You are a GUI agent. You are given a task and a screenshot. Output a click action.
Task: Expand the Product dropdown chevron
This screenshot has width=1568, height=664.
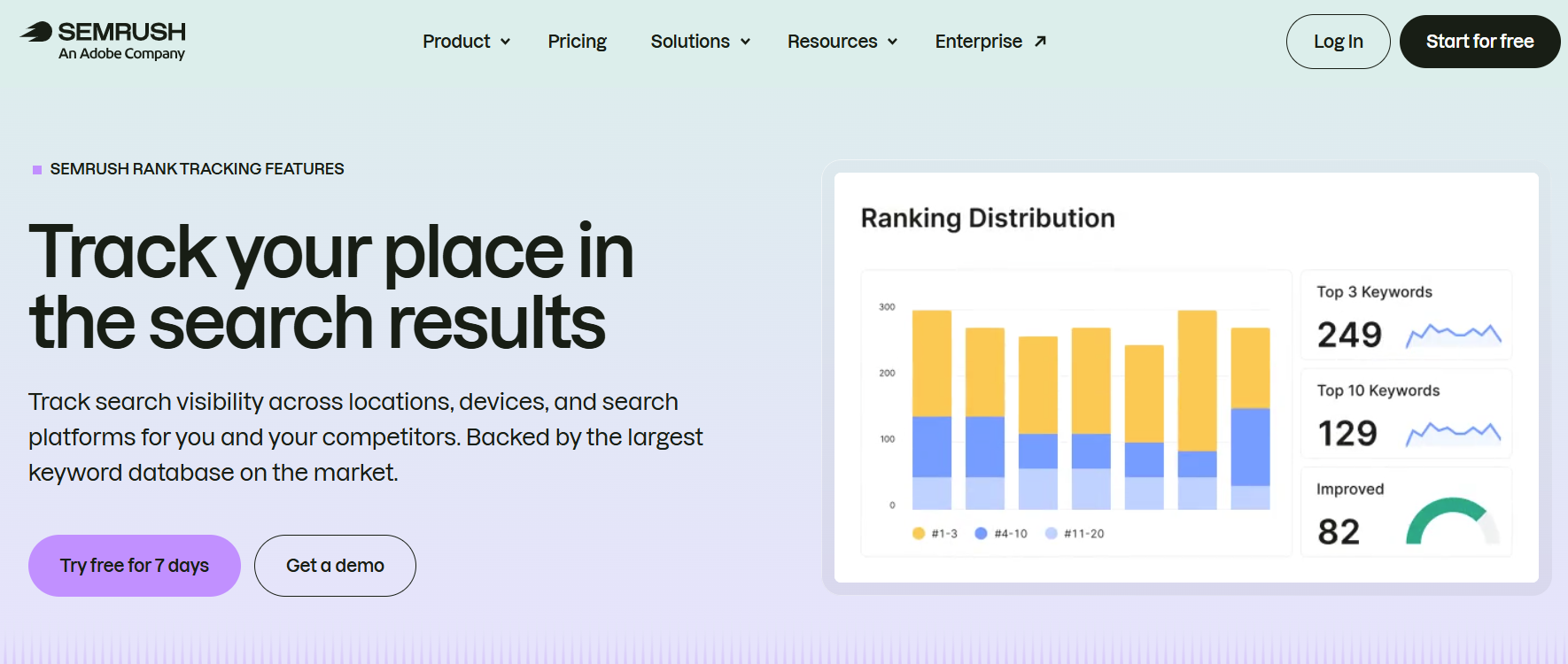(505, 42)
